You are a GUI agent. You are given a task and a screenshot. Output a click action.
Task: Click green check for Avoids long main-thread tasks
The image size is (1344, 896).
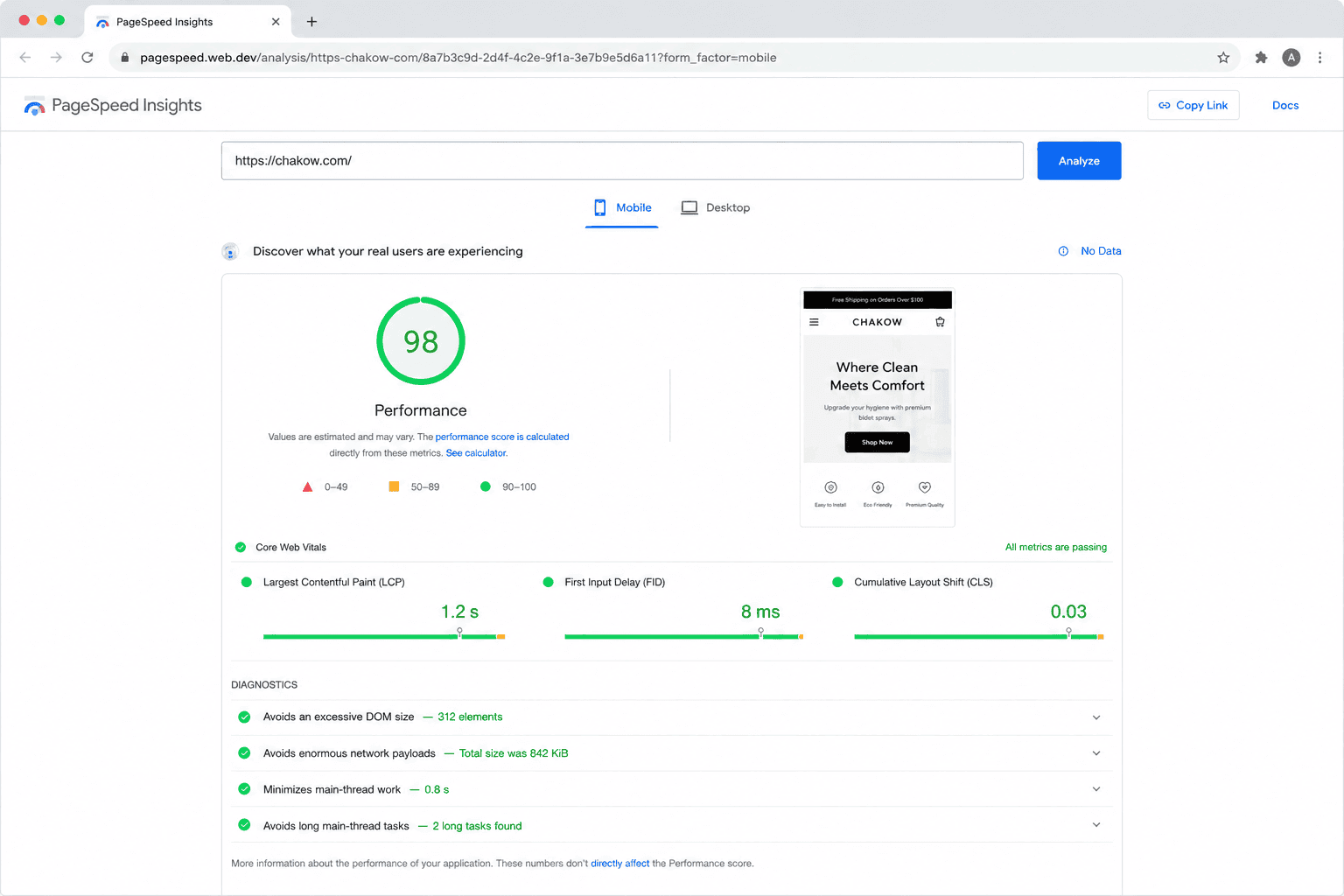244,825
